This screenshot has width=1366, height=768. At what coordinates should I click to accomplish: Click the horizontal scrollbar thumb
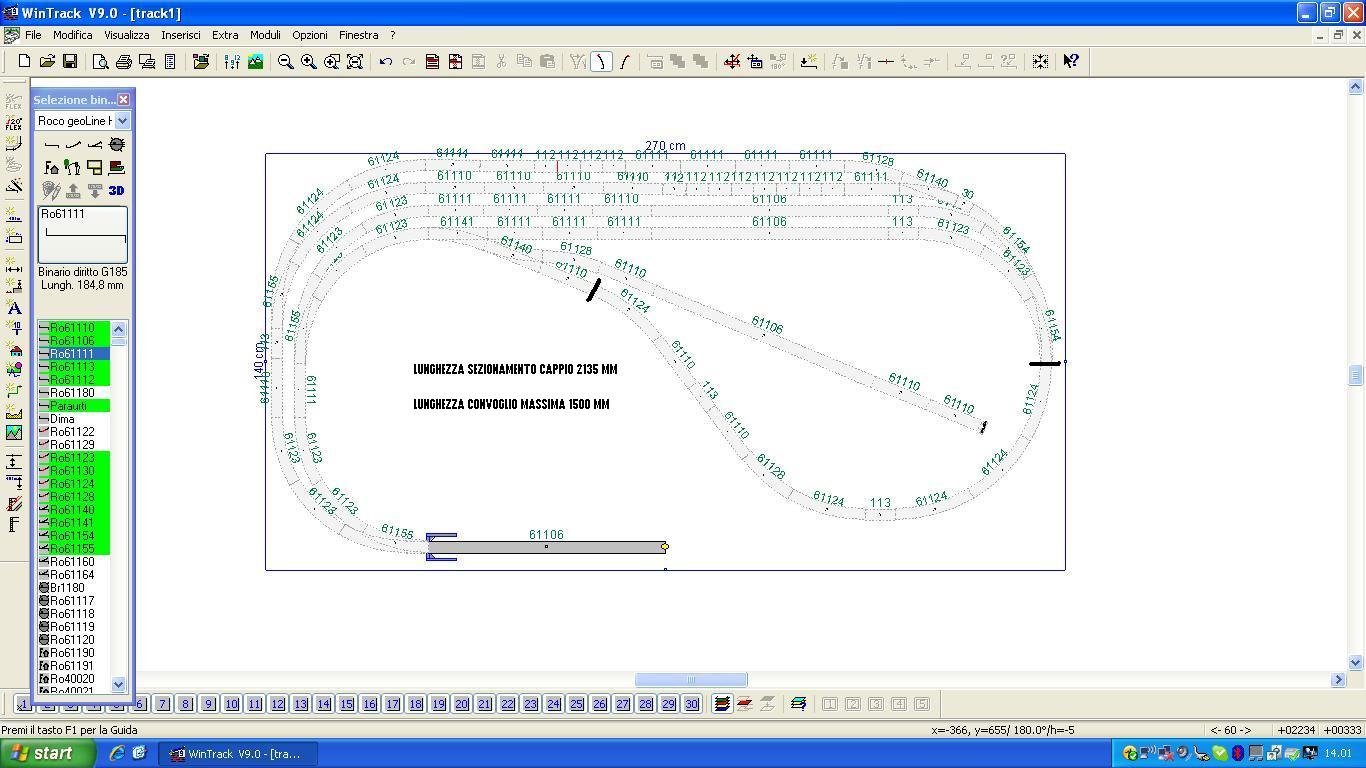tap(691, 680)
